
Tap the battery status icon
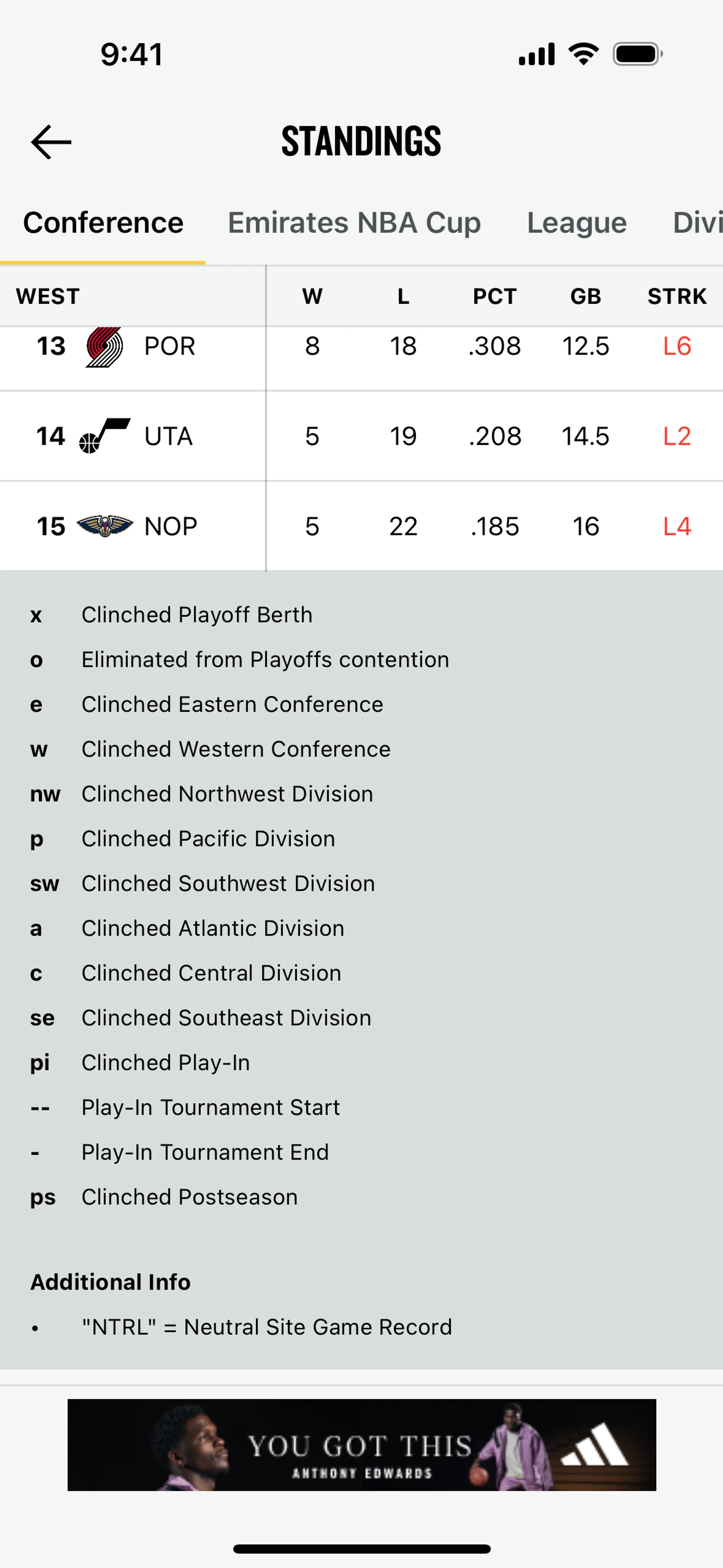coord(637,54)
